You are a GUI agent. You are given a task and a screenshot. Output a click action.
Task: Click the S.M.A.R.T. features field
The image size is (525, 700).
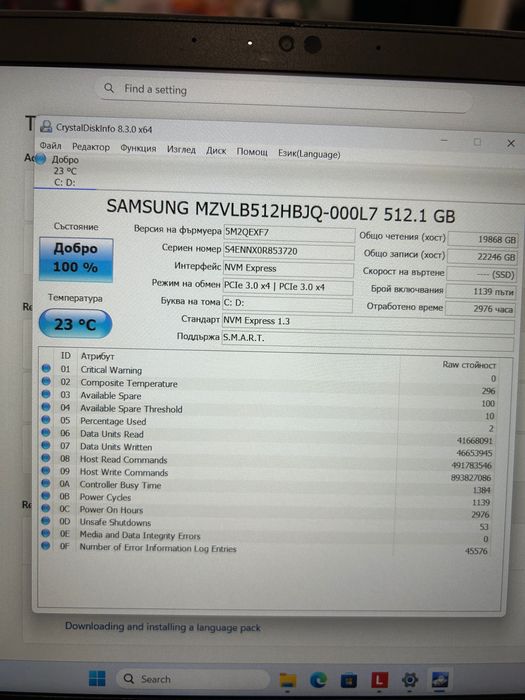(368, 340)
